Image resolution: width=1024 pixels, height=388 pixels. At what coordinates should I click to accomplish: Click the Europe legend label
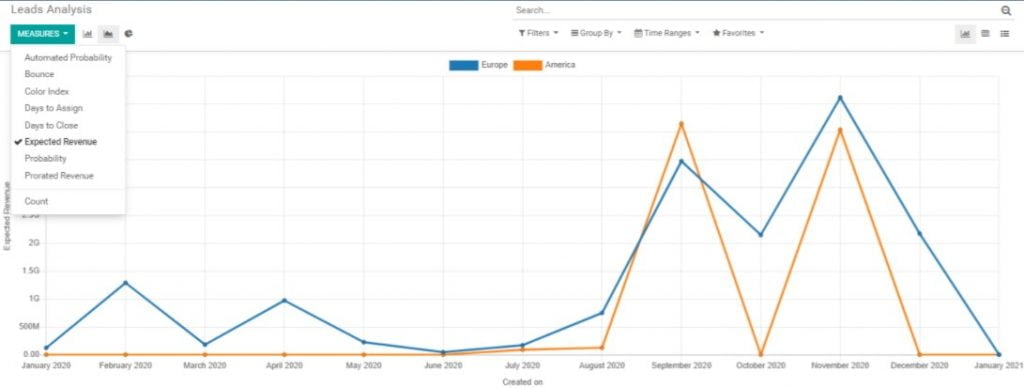(494, 65)
